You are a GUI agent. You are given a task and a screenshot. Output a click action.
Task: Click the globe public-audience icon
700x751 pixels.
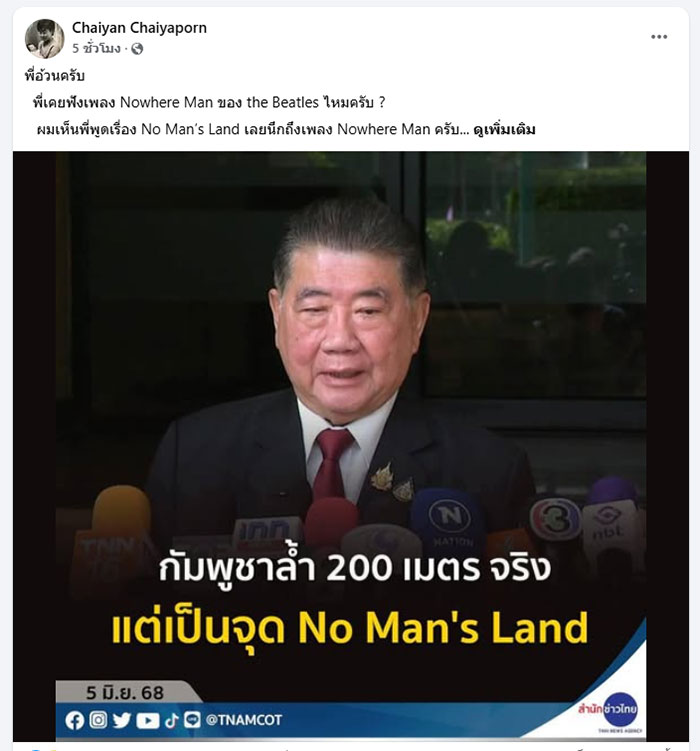coord(137,49)
